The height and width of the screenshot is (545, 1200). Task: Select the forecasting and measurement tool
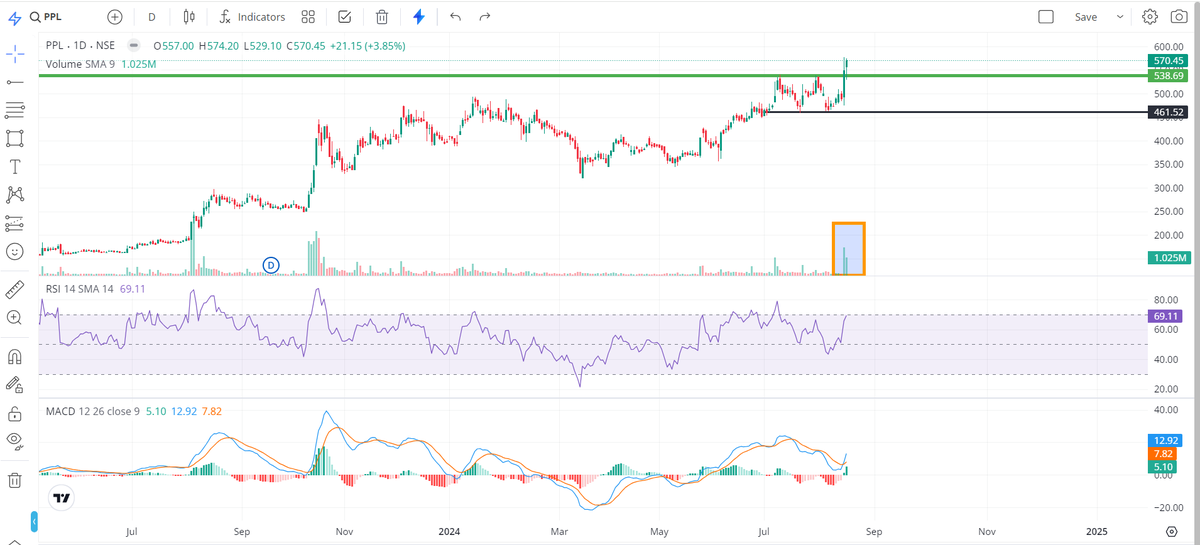click(14, 222)
